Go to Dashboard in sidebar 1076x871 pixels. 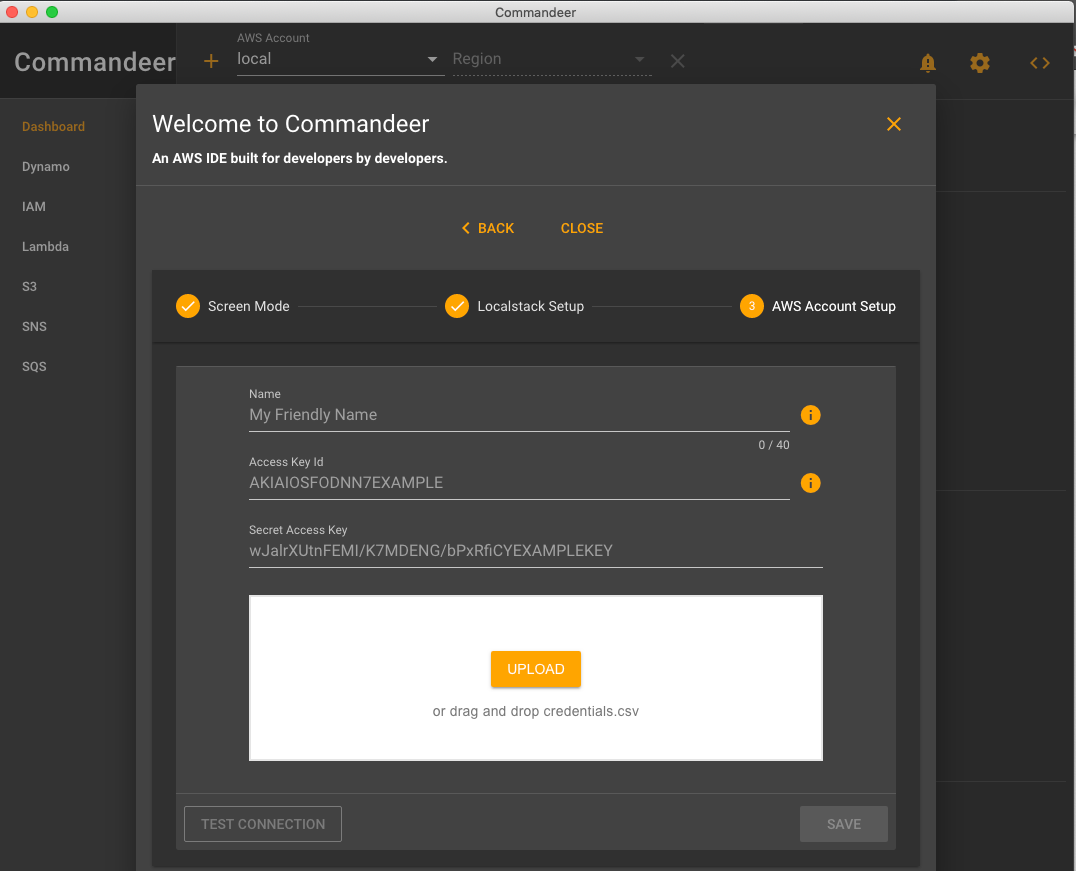click(x=54, y=126)
